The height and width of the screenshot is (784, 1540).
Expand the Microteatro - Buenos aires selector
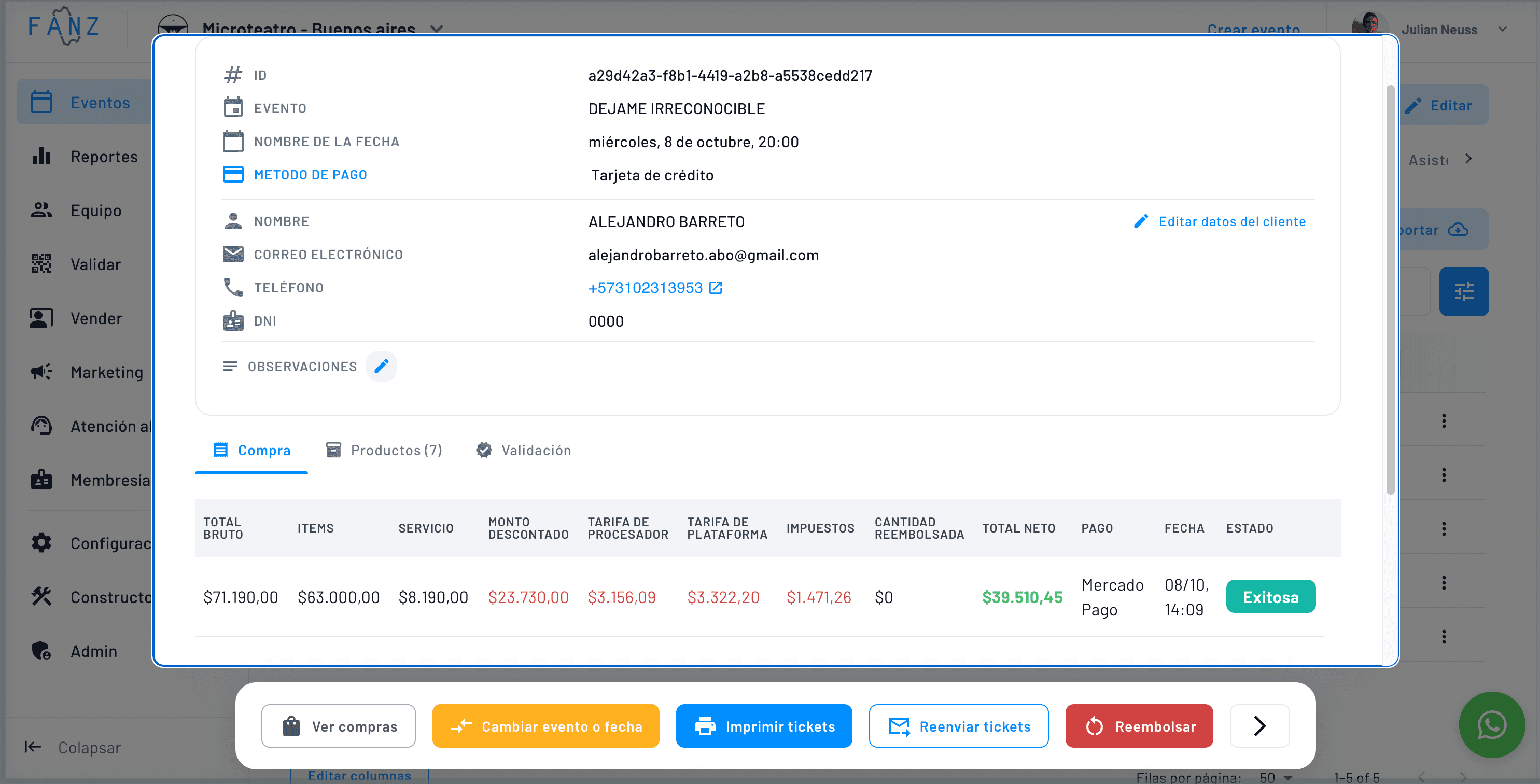tap(437, 29)
